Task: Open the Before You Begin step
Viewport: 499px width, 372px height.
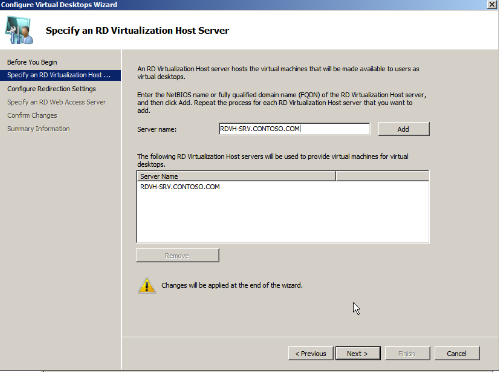Action: point(32,62)
